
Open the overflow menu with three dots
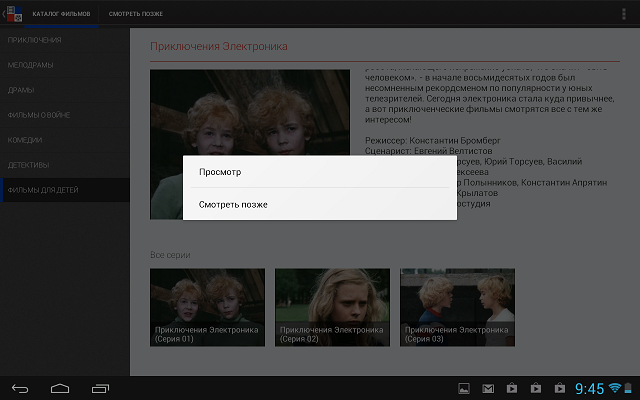tap(624, 14)
